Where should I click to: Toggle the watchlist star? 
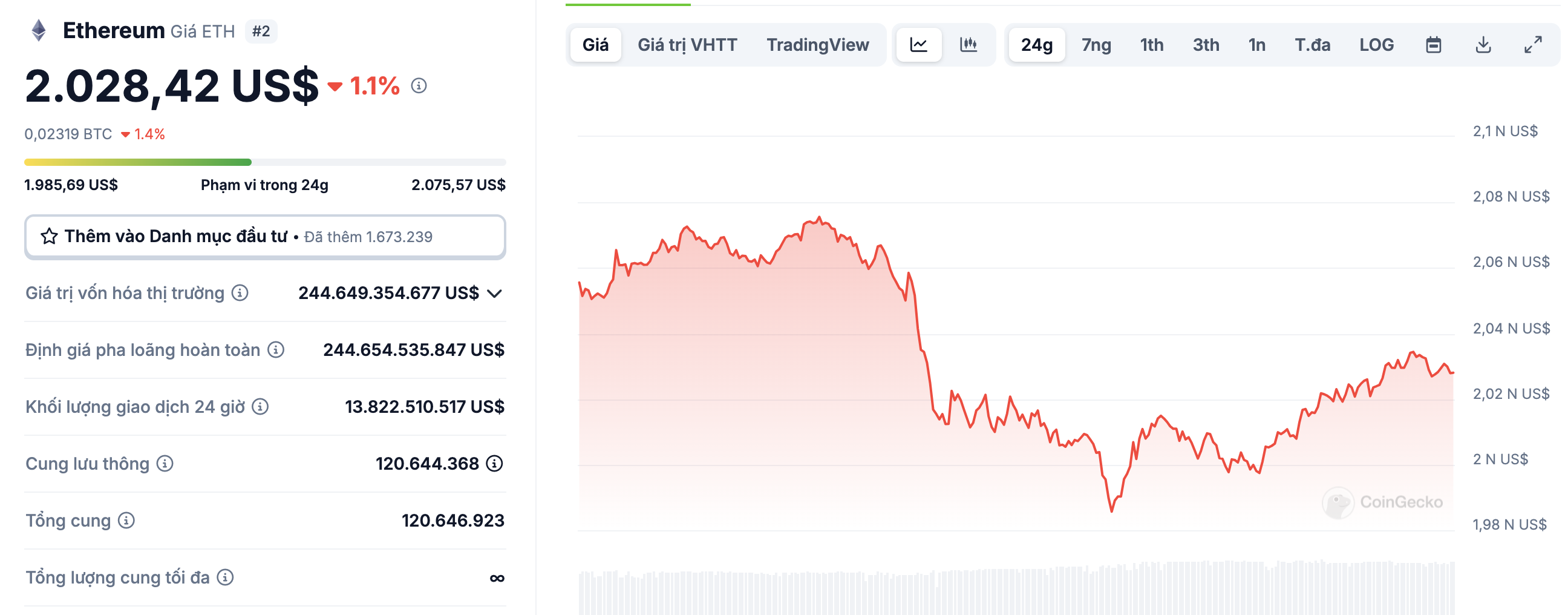pyautogui.click(x=50, y=236)
